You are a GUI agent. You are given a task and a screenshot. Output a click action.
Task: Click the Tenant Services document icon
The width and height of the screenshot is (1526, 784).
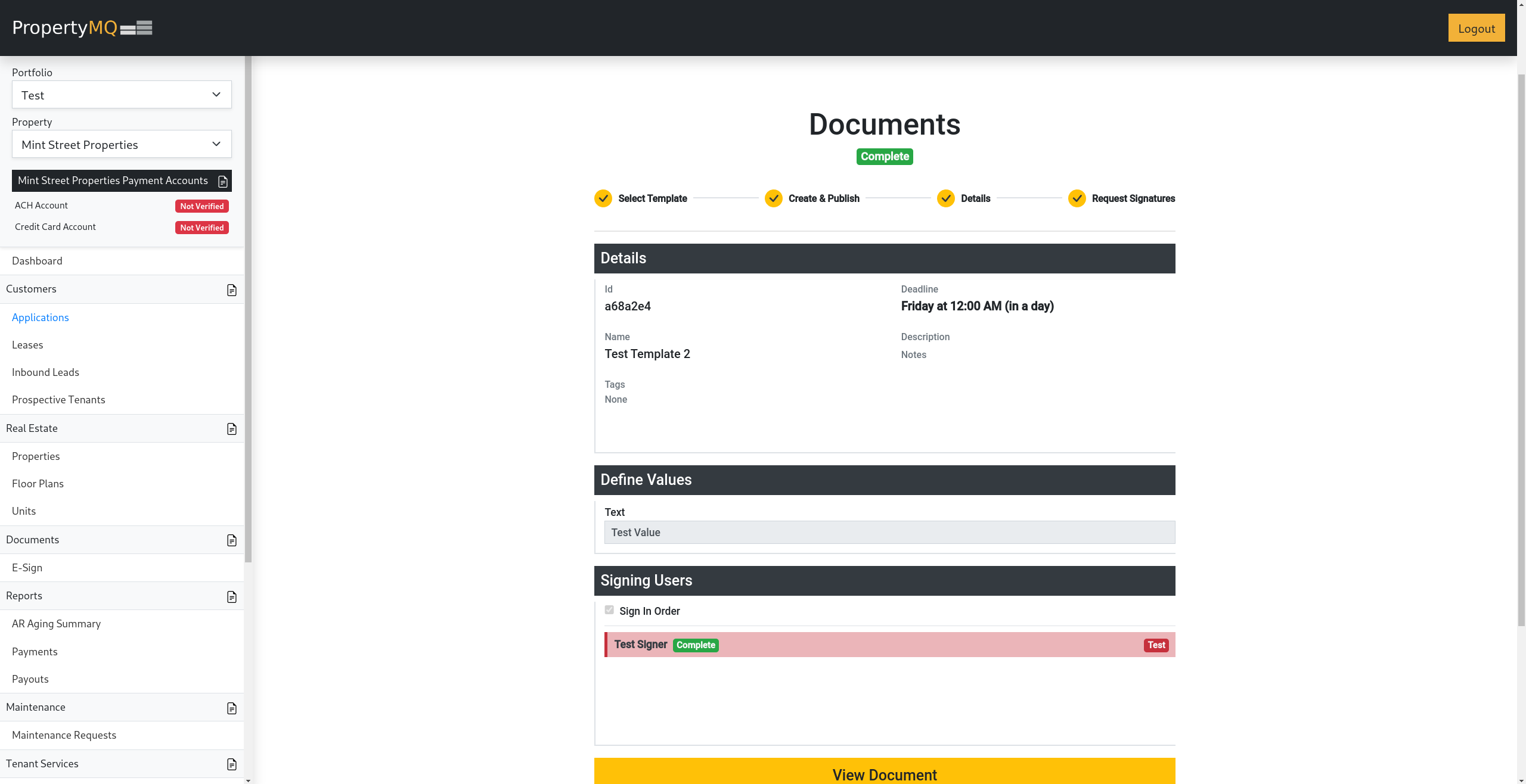click(x=231, y=764)
